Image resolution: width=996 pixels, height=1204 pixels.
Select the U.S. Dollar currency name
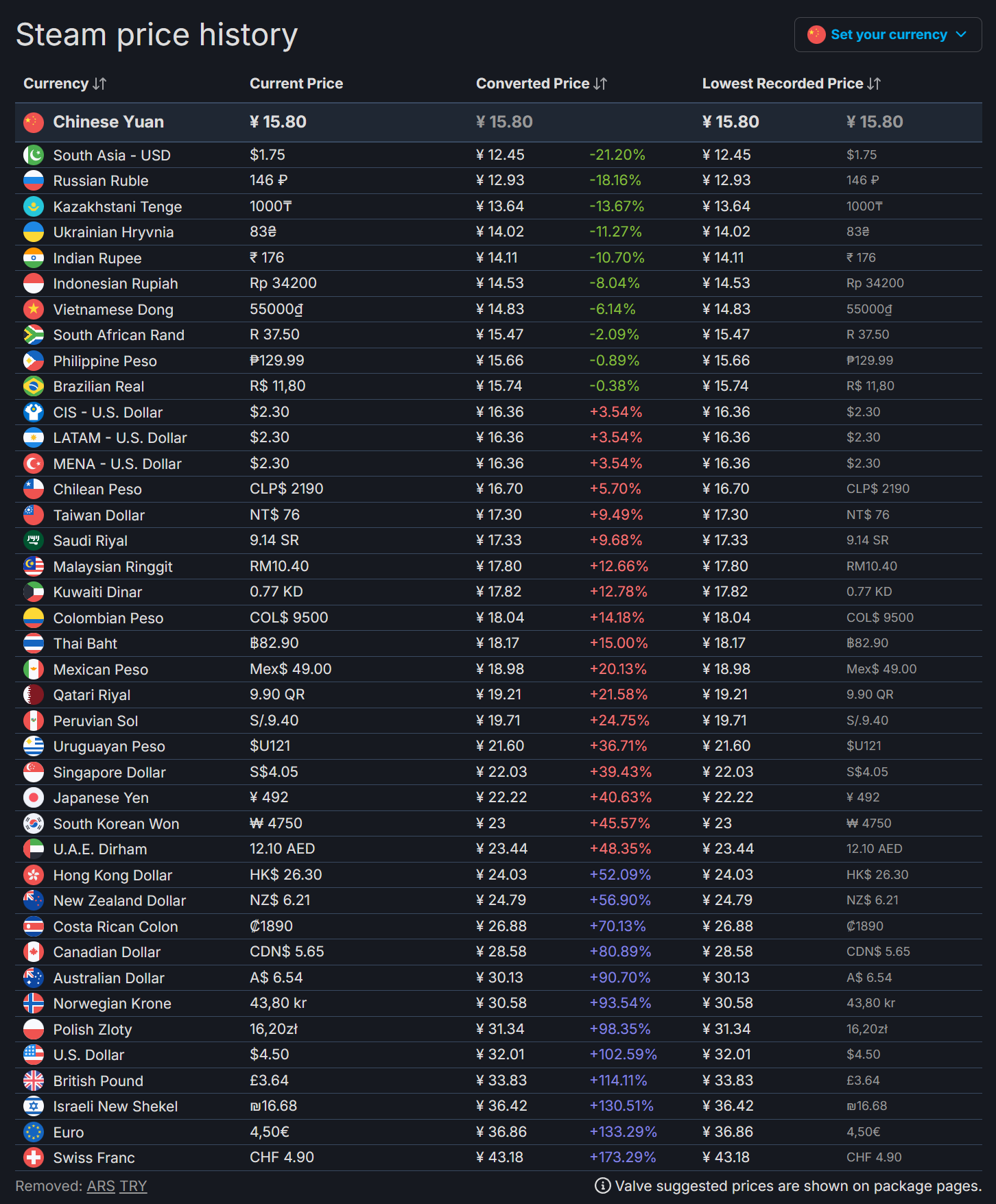(89, 1055)
